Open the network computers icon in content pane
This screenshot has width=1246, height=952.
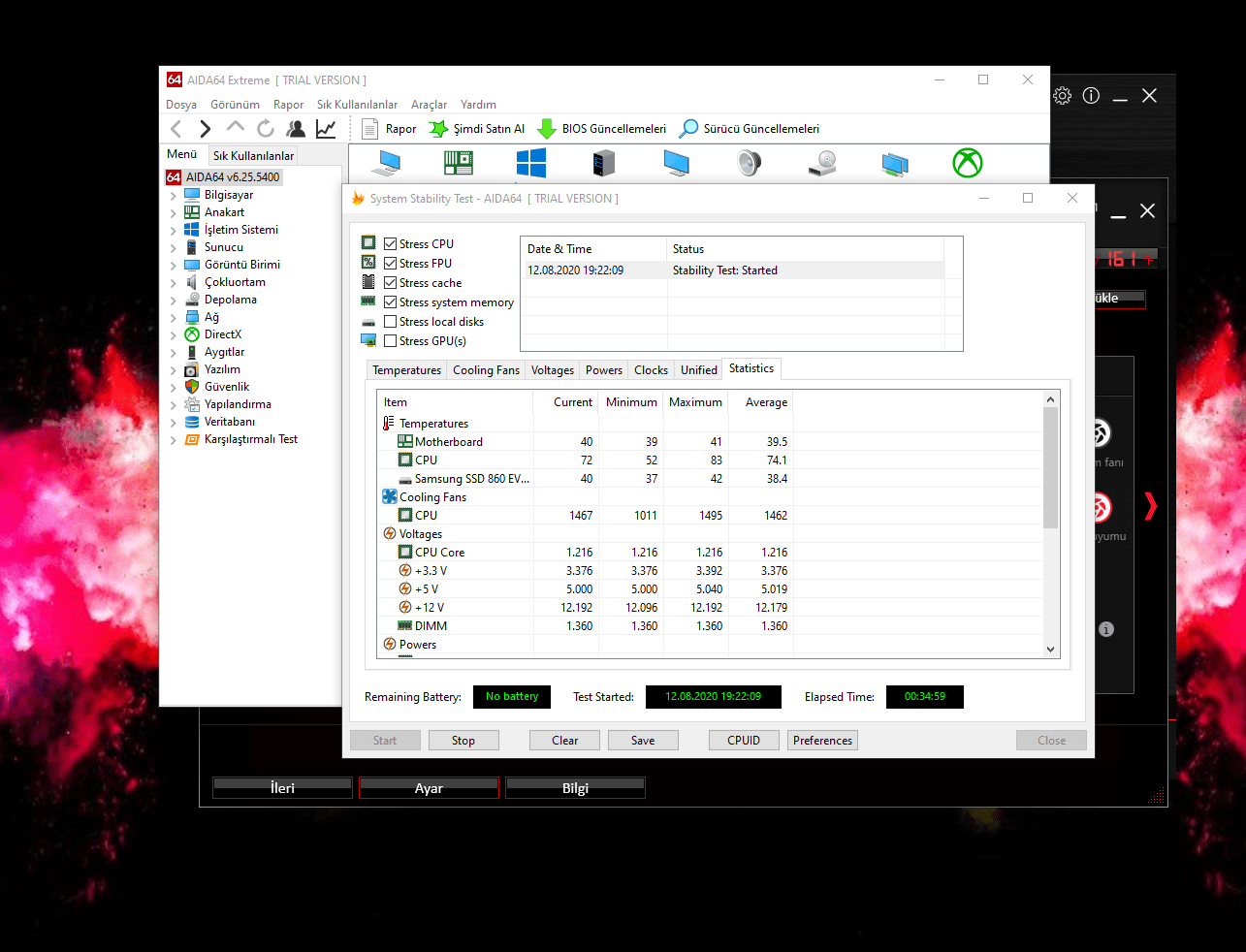click(x=895, y=164)
